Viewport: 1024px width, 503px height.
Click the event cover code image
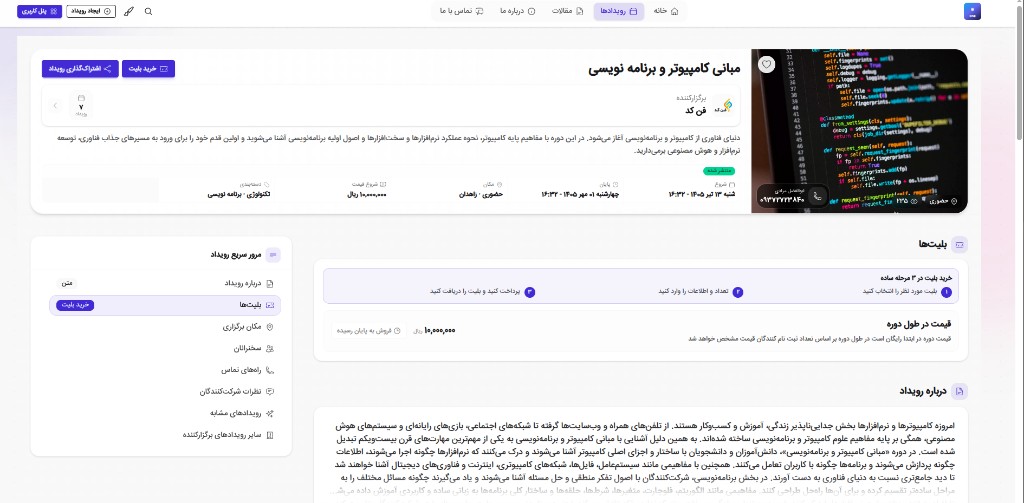[859, 131]
